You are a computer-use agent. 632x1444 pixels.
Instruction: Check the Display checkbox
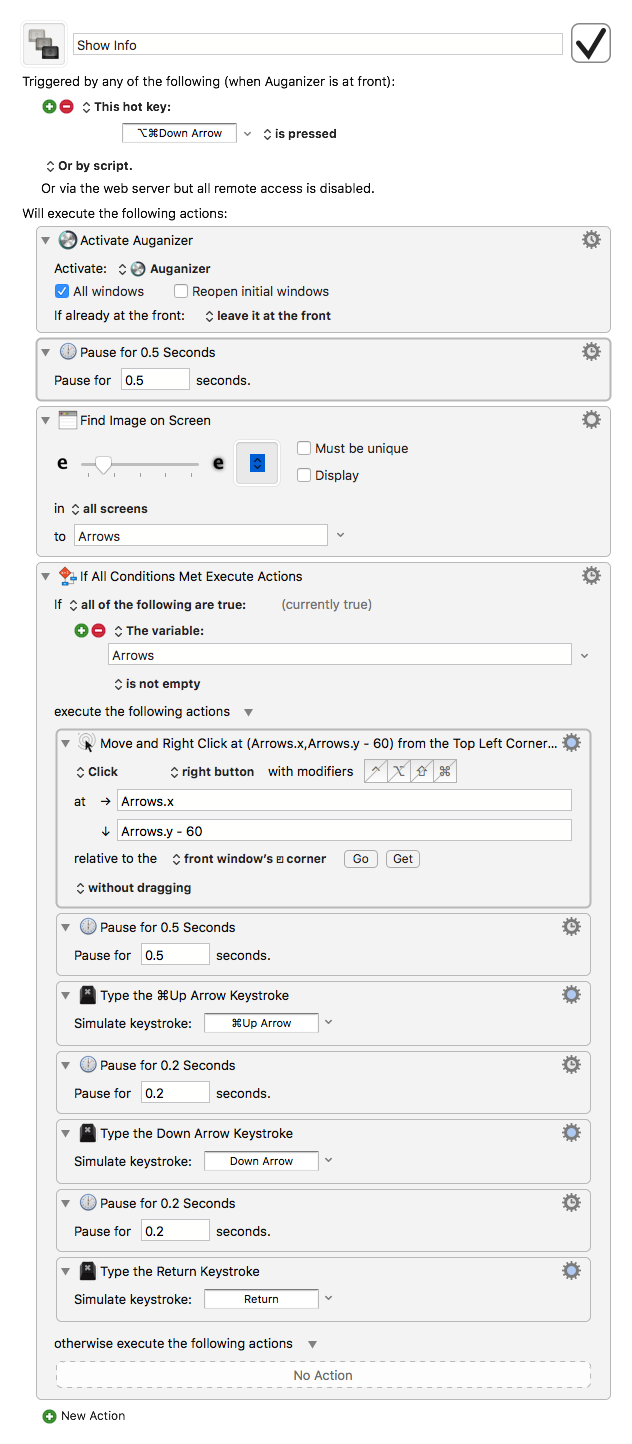[304, 475]
